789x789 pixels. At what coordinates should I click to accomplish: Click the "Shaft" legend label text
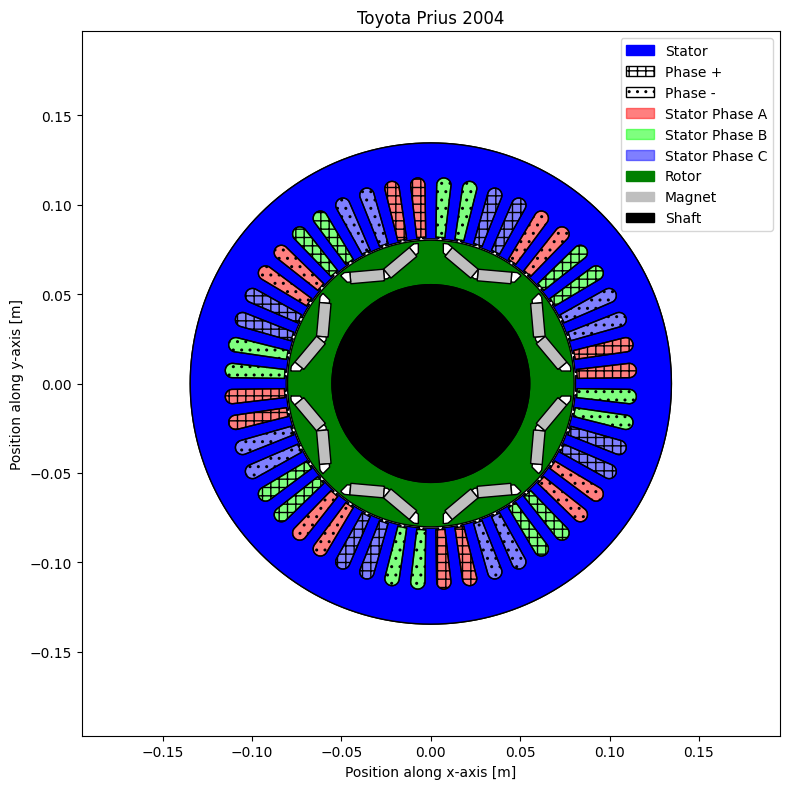coord(683,218)
